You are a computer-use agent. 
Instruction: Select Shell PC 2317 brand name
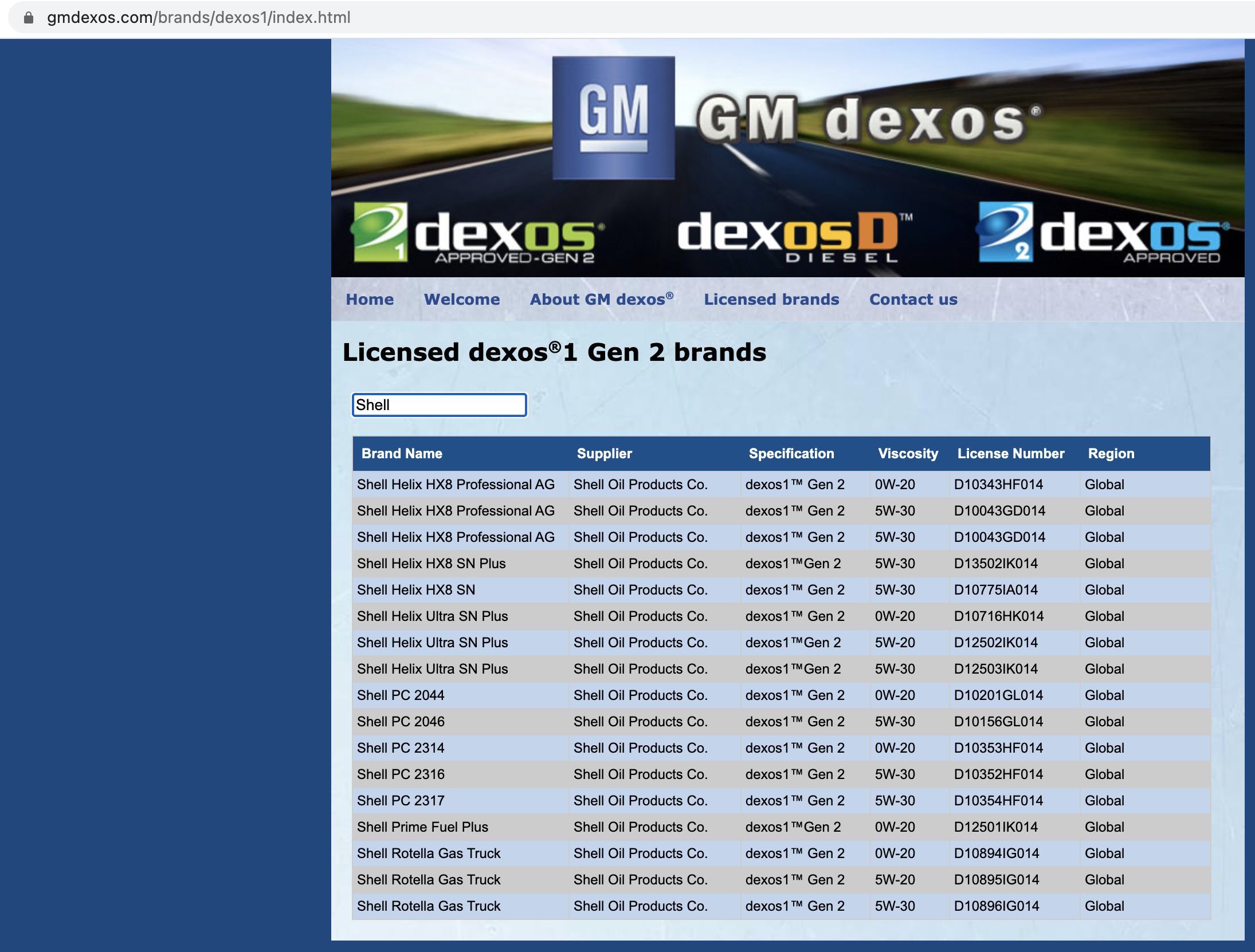(401, 801)
